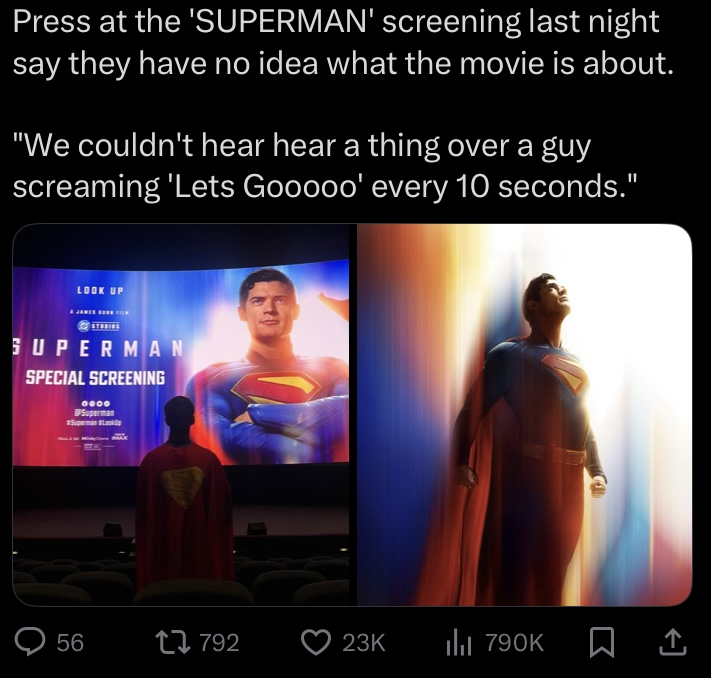Open the special screening theater photo
The height and width of the screenshot is (678, 711).
[181, 415]
